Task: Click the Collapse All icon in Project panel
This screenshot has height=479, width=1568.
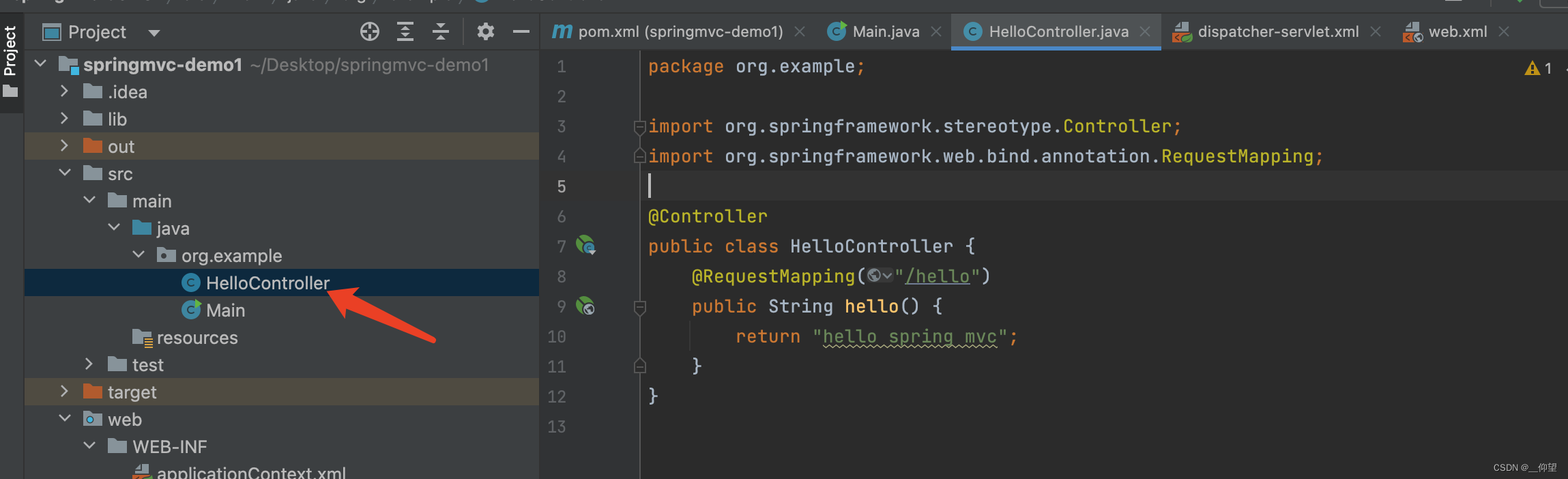Action: pyautogui.click(x=441, y=31)
